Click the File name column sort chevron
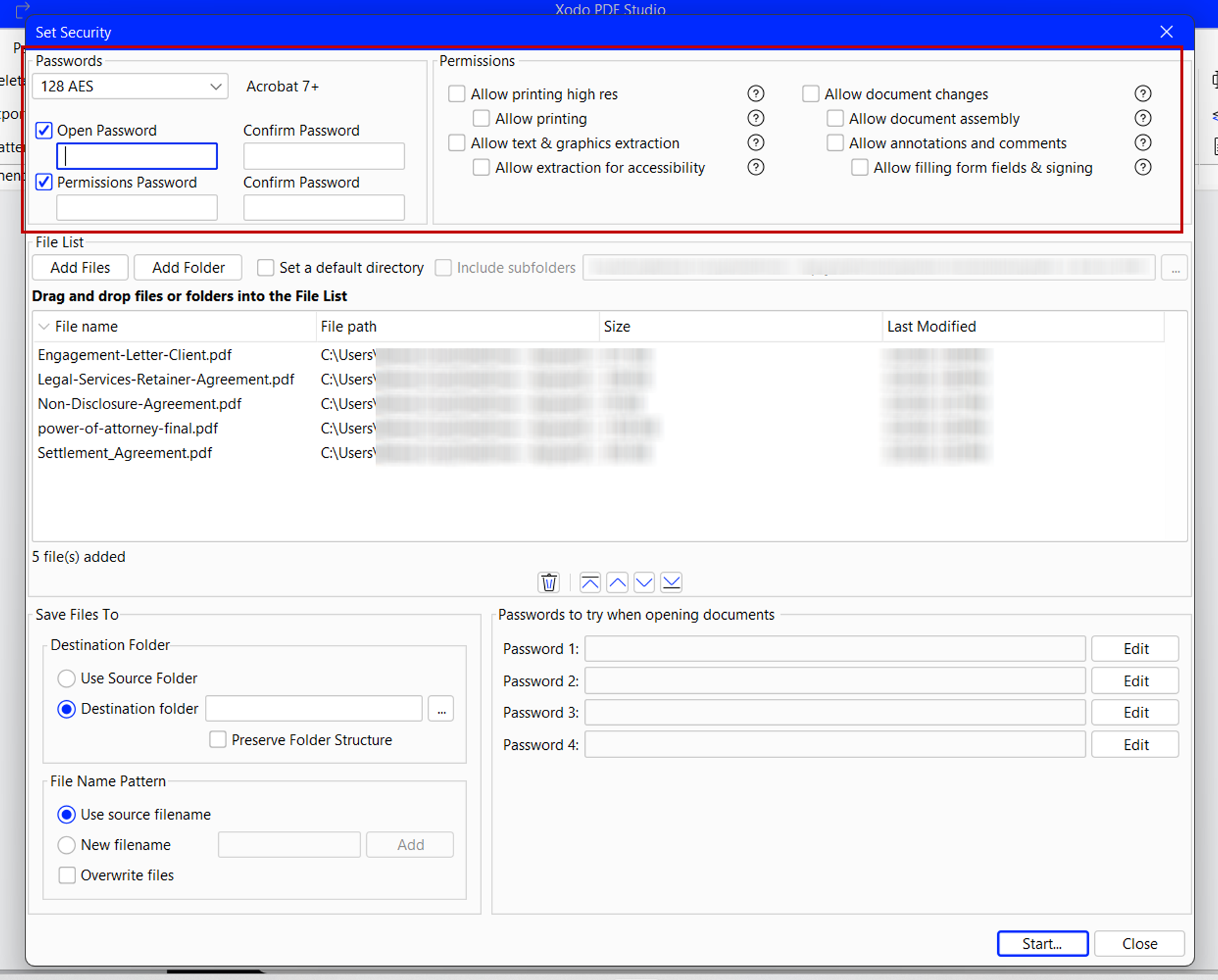Screen dimensions: 1218x980 point(44,327)
